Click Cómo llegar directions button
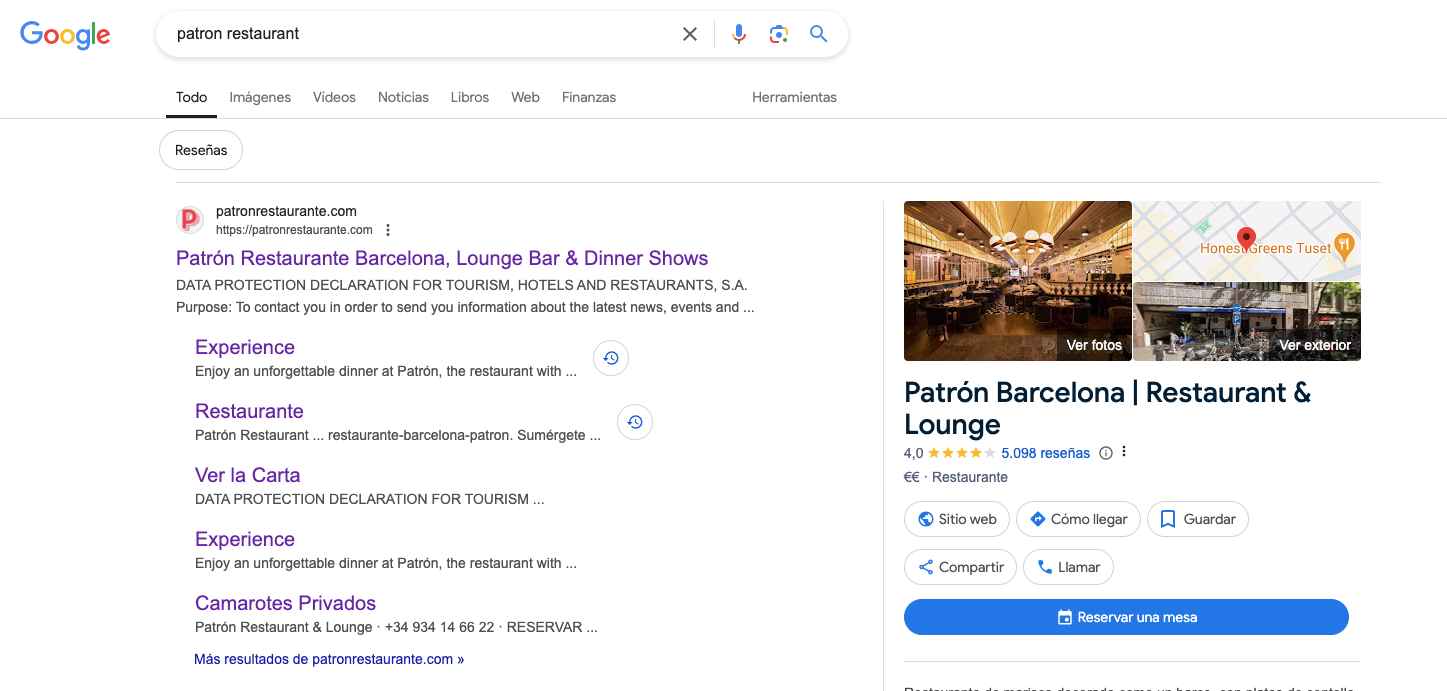The width and height of the screenshot is (1447, 691). [1078, 519]
